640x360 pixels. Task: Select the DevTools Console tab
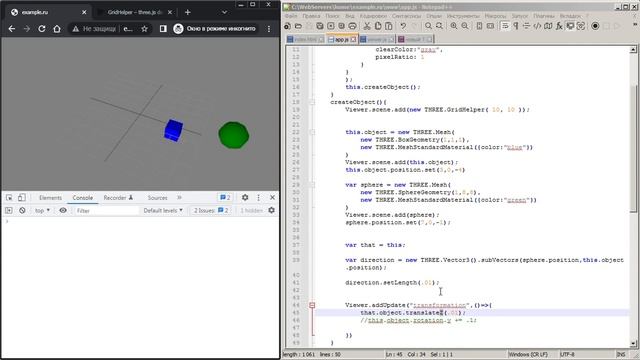(x=83, y=198)
